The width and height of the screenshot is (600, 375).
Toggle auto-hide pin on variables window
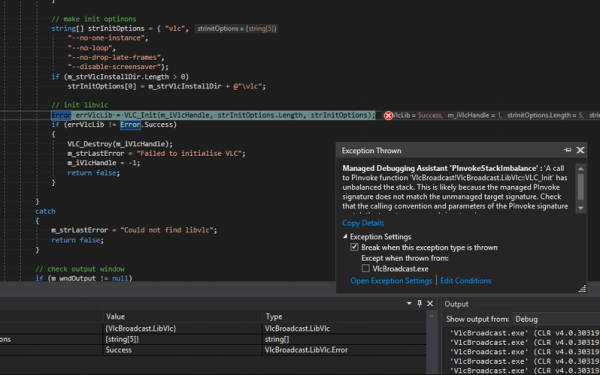click(x=419, y=303)
